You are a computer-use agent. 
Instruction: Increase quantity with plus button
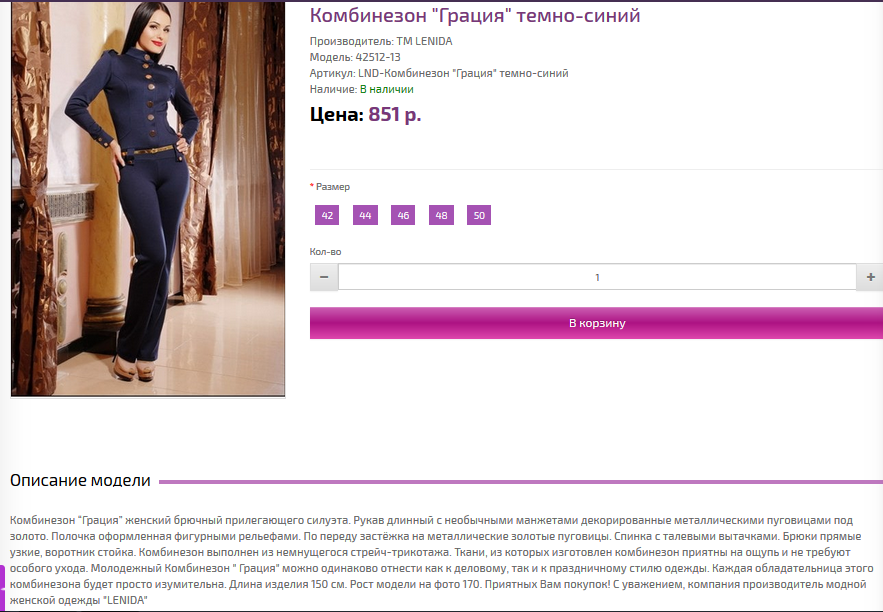pos(870,277)
